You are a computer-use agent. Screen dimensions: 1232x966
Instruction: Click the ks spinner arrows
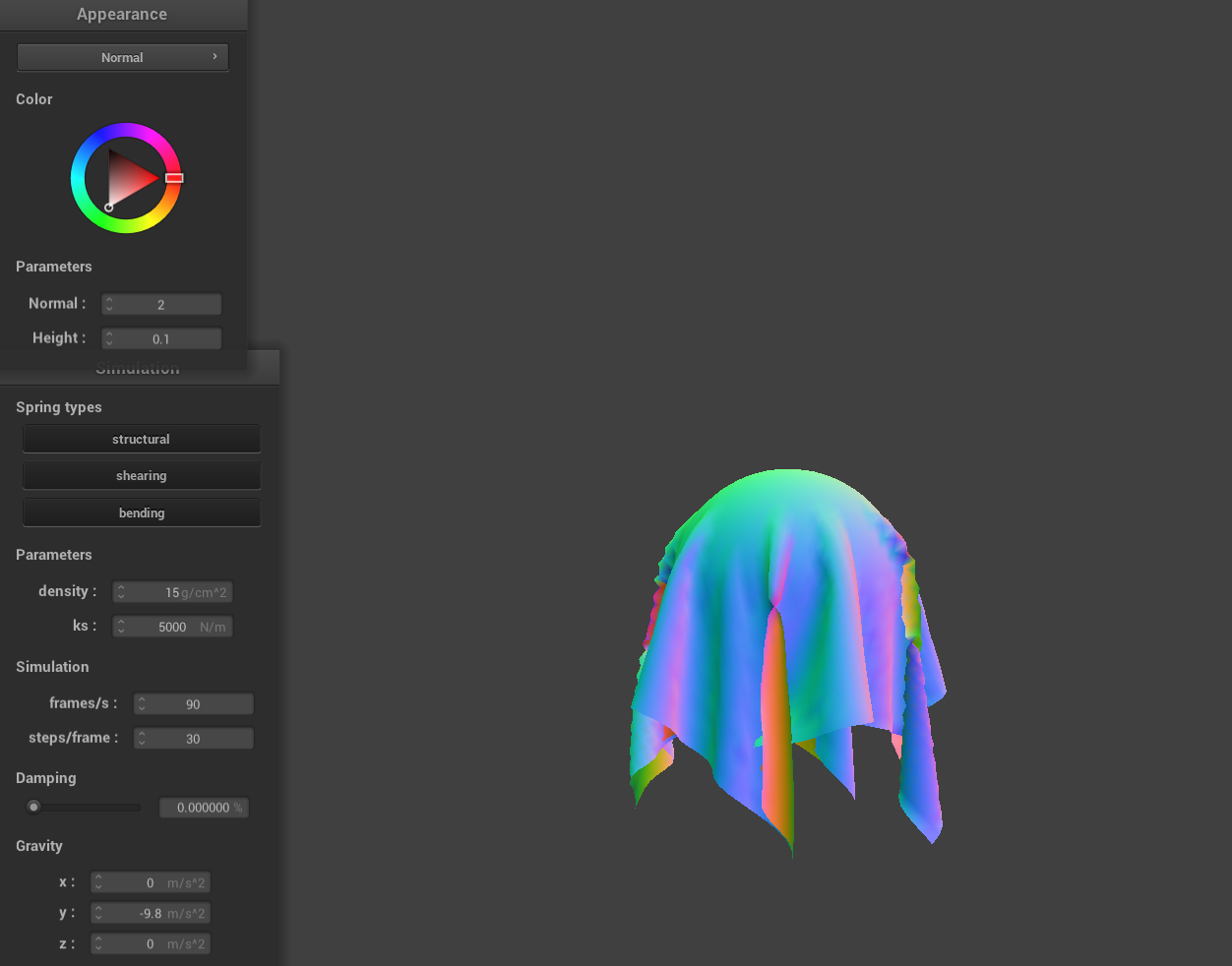coord(121,627)
